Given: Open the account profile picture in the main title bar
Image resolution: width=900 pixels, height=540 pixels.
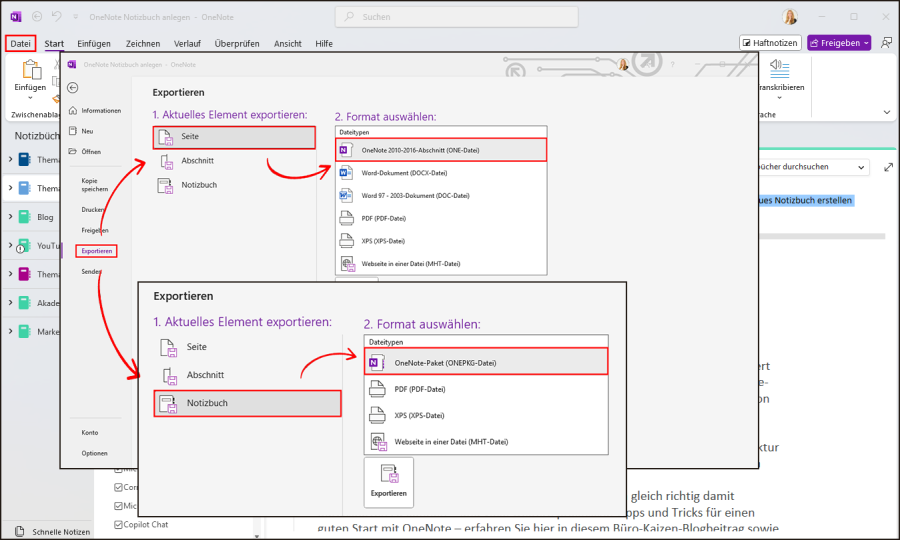Looking at the screenshot, I should coord(790,17).
